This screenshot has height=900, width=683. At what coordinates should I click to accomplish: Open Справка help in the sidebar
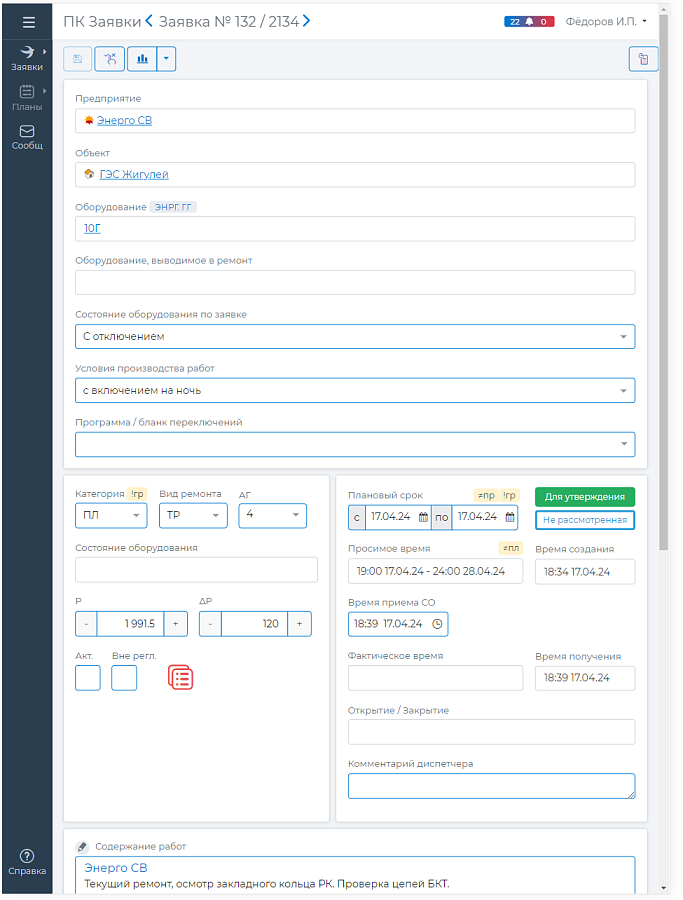coord(27,862)
